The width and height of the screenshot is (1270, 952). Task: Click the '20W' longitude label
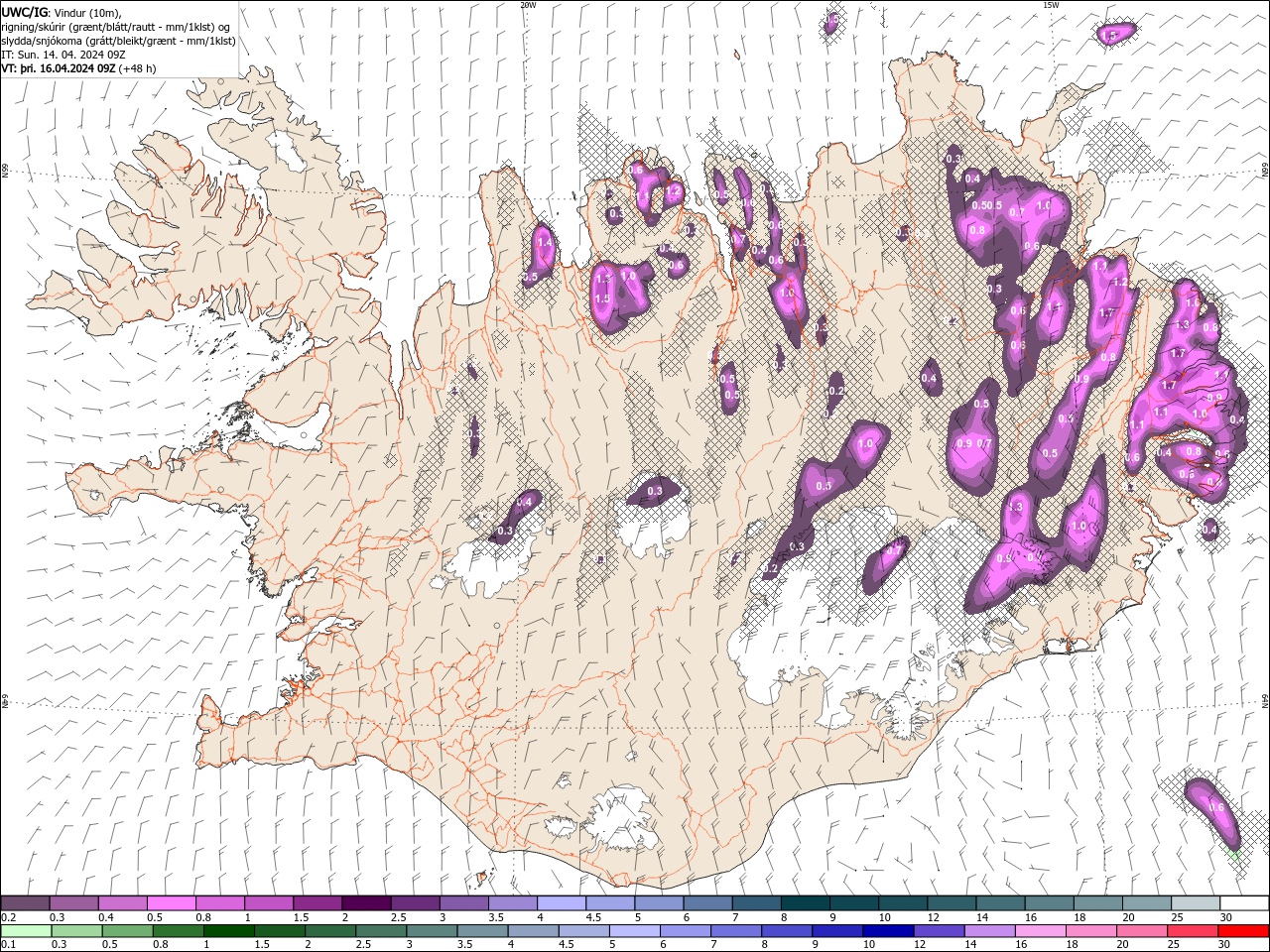pos(528,5)
